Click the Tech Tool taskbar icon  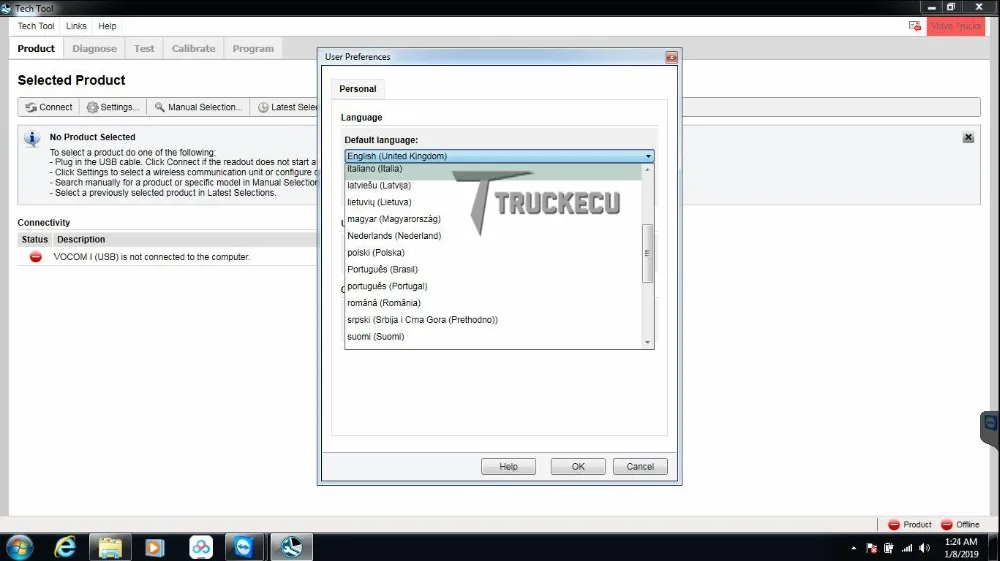click(291, 547)
